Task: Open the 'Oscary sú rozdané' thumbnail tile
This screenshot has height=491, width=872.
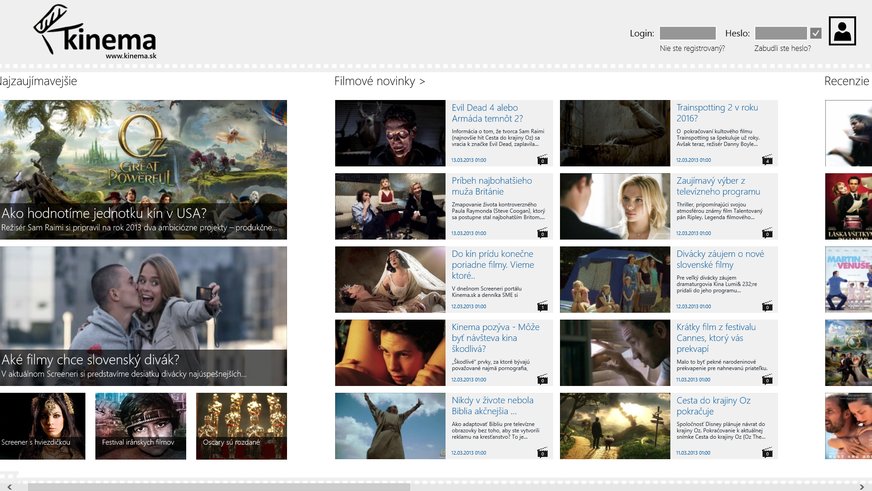Action: 241,426
